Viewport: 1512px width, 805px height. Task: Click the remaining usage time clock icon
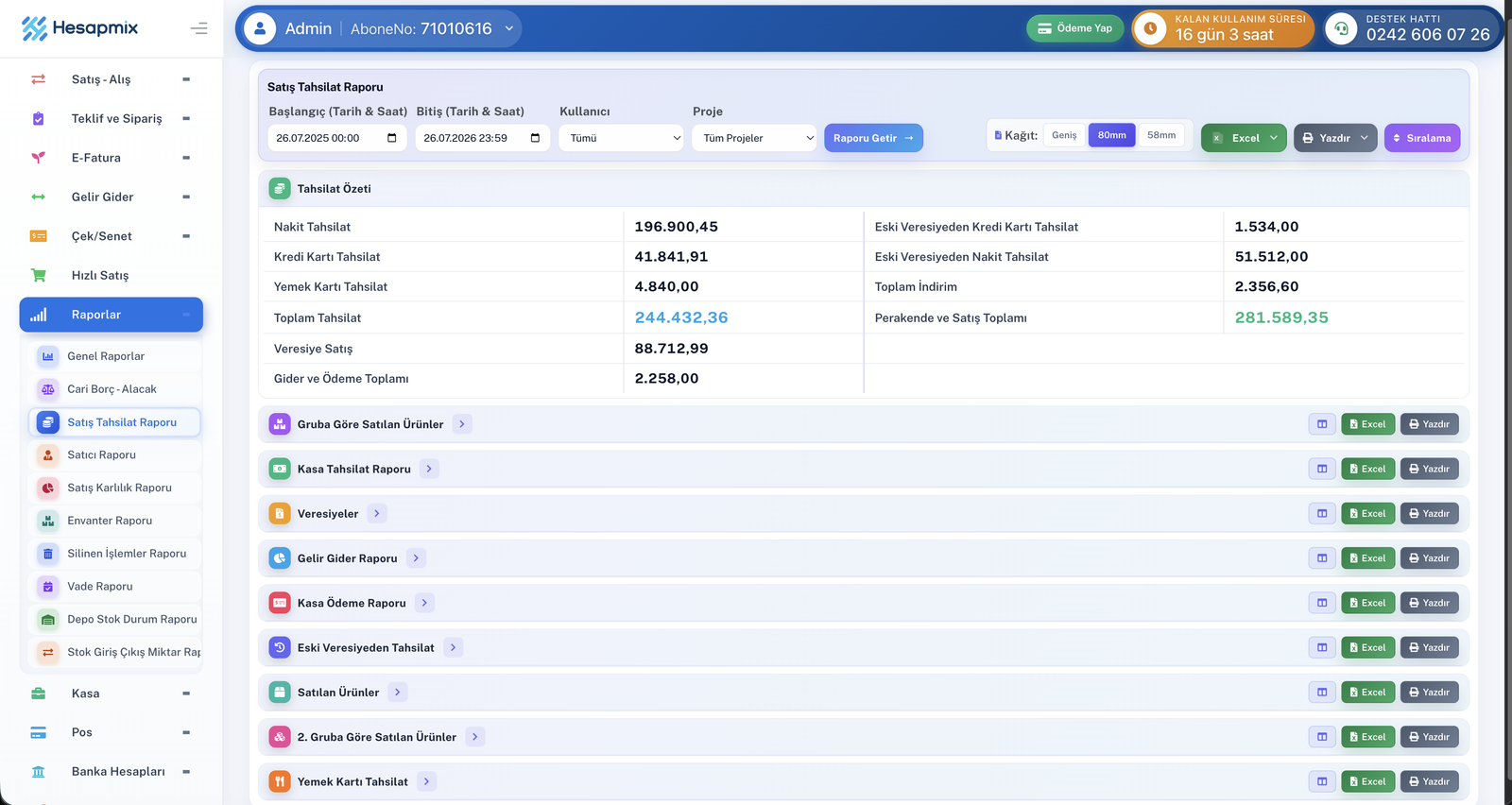click(x=1150, y=28)
